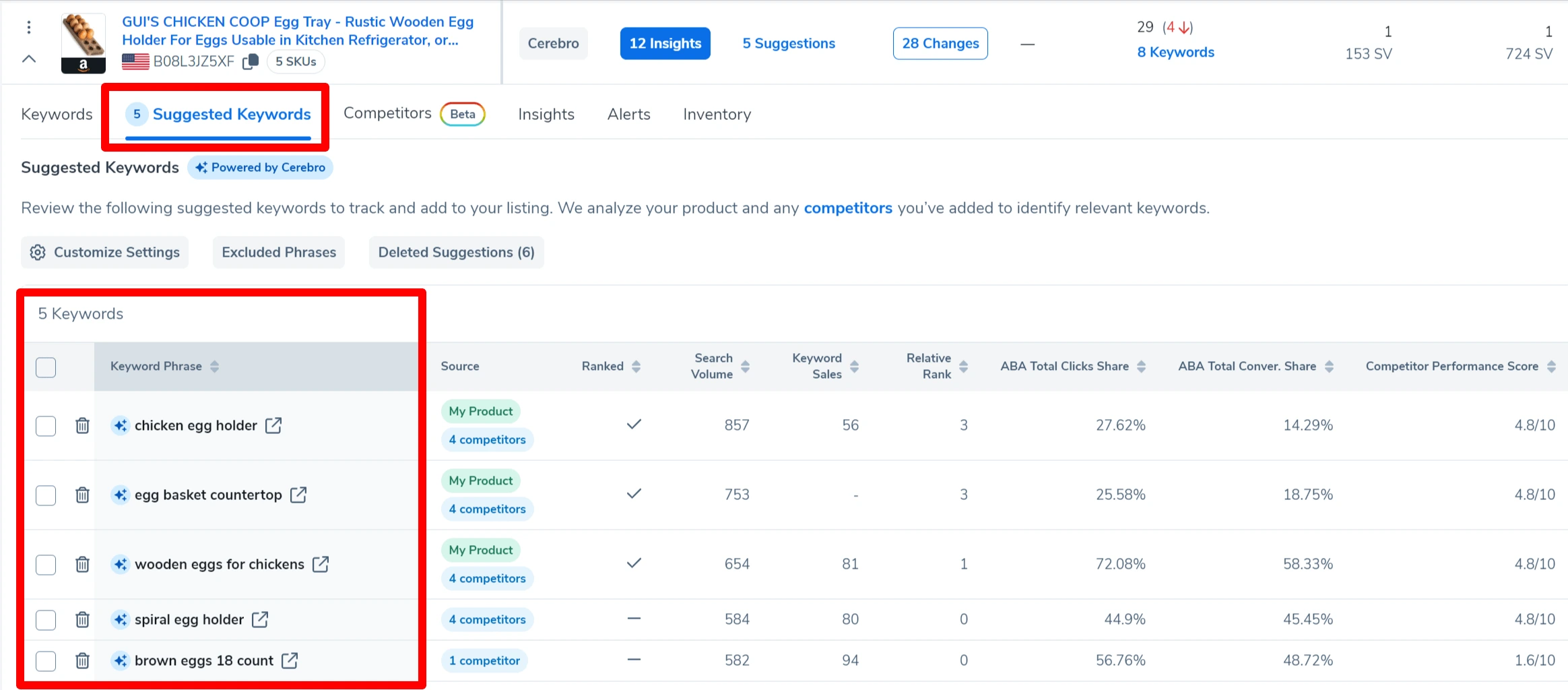The image size is (1568, 690).
Task: Sort by Keyword Phrase column
Action: click(x=214, y=367)
